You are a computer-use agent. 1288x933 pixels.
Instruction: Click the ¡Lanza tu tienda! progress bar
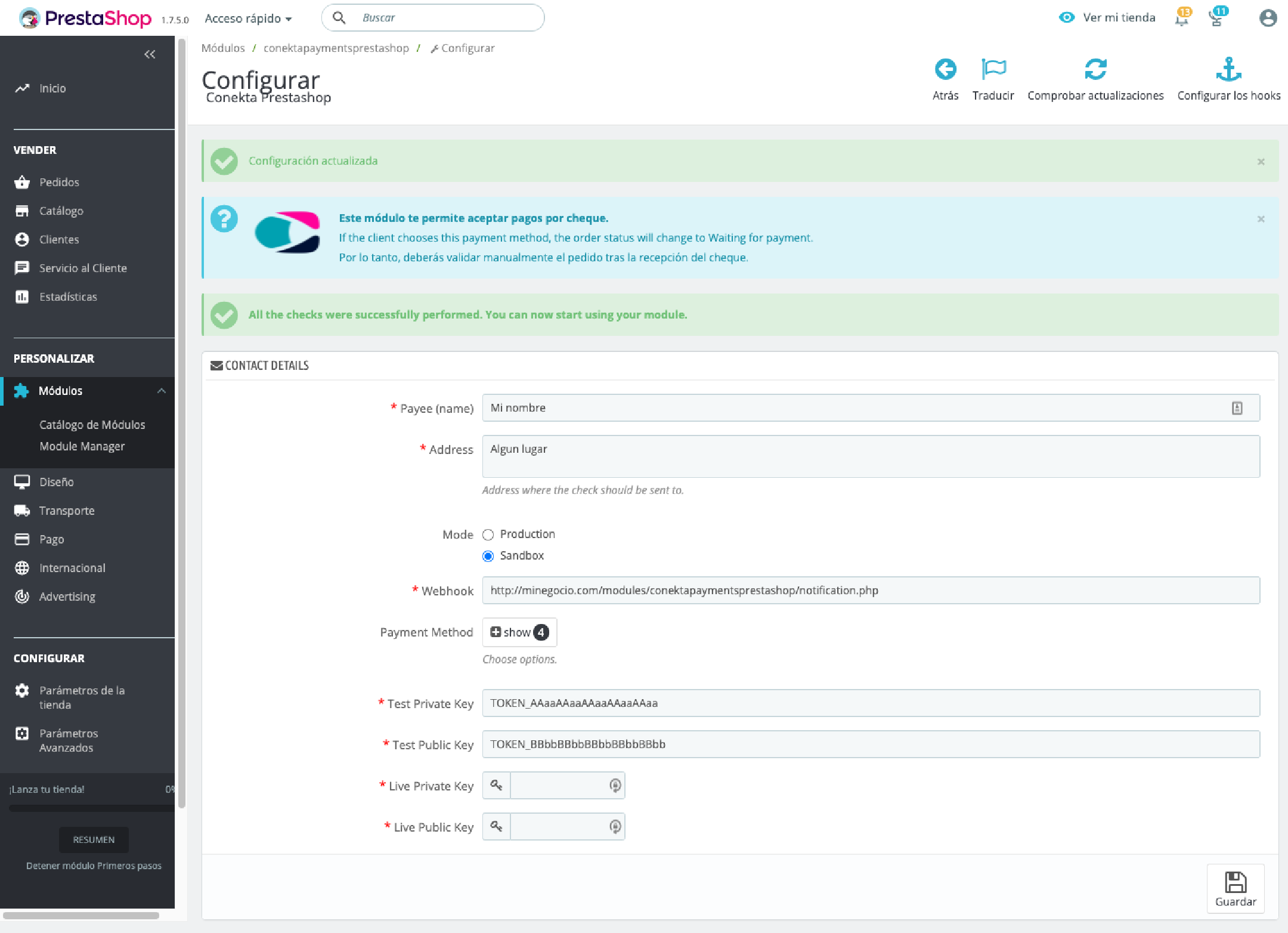click(91, 808)
